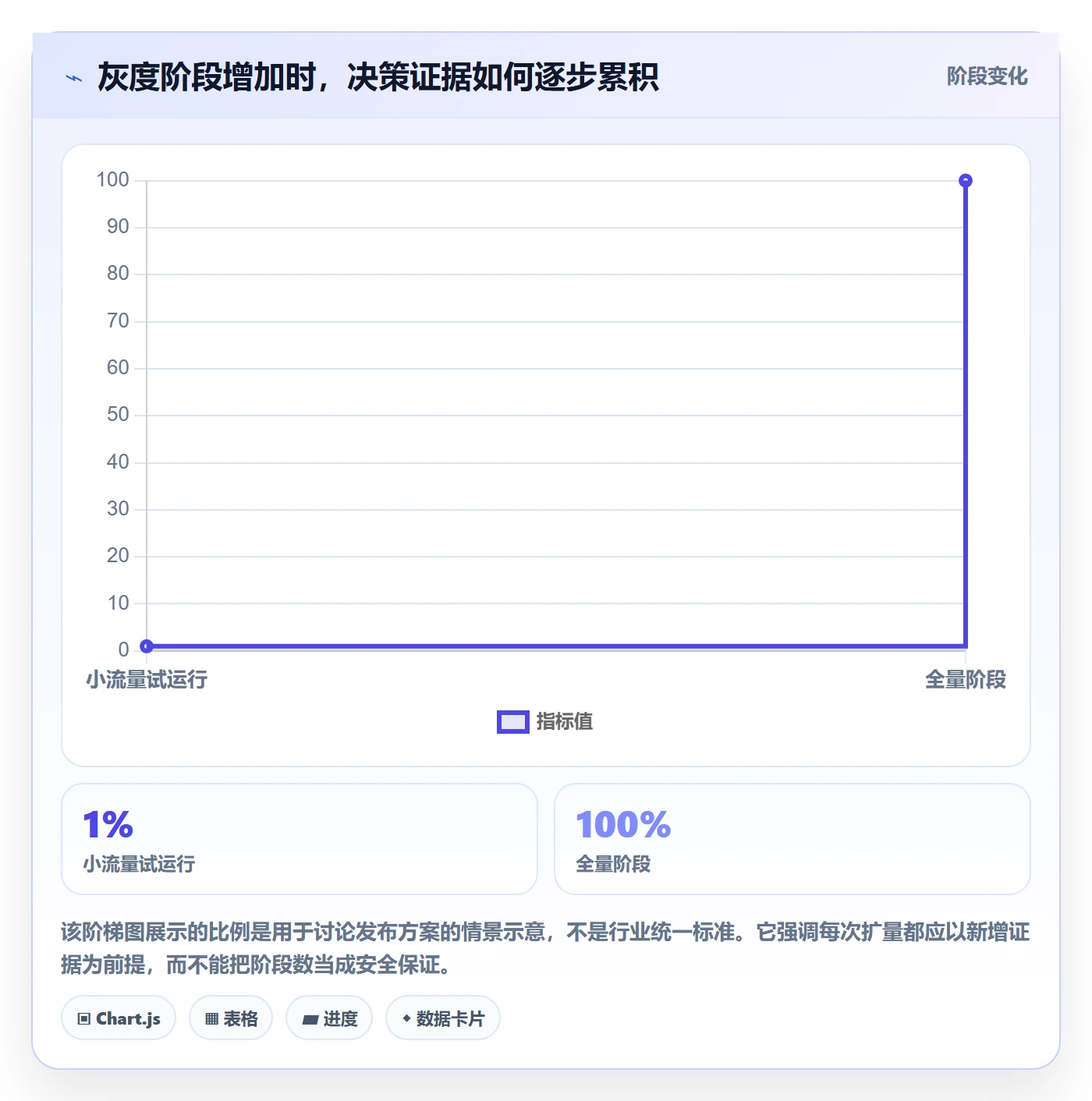Open the 1% 小流量试运行 data card
1092x1101 pixels.
click(300, 839)
